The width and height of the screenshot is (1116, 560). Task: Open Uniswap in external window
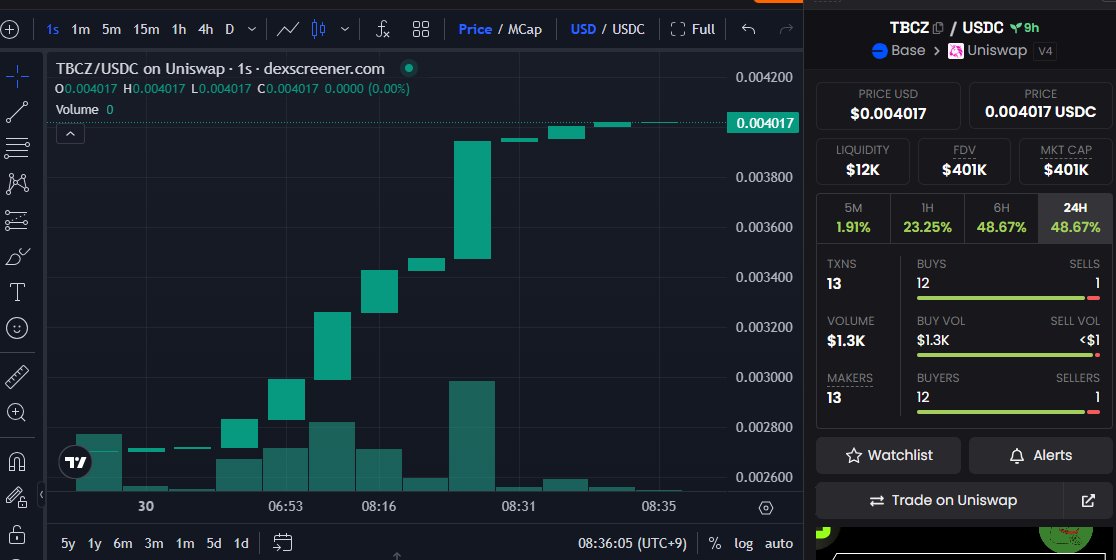pos(1088,501)
